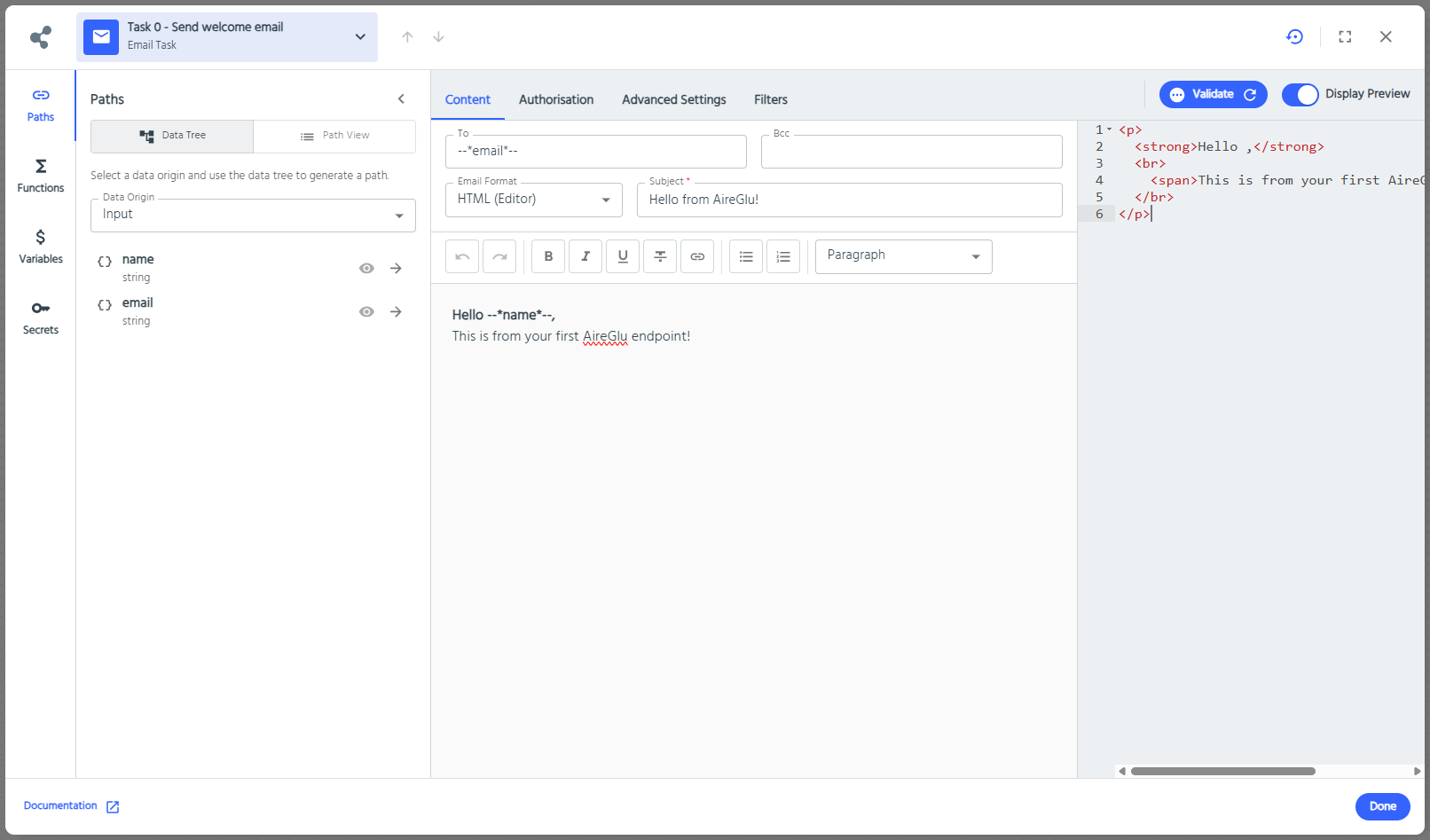Screen dimensions: 1430x840
Task: Open the Functions sidebar panel
Action: (x=41, y=176)
